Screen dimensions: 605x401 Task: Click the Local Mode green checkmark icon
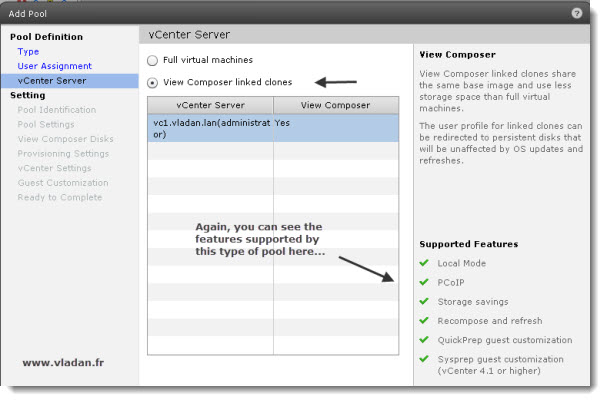point(424,263)
